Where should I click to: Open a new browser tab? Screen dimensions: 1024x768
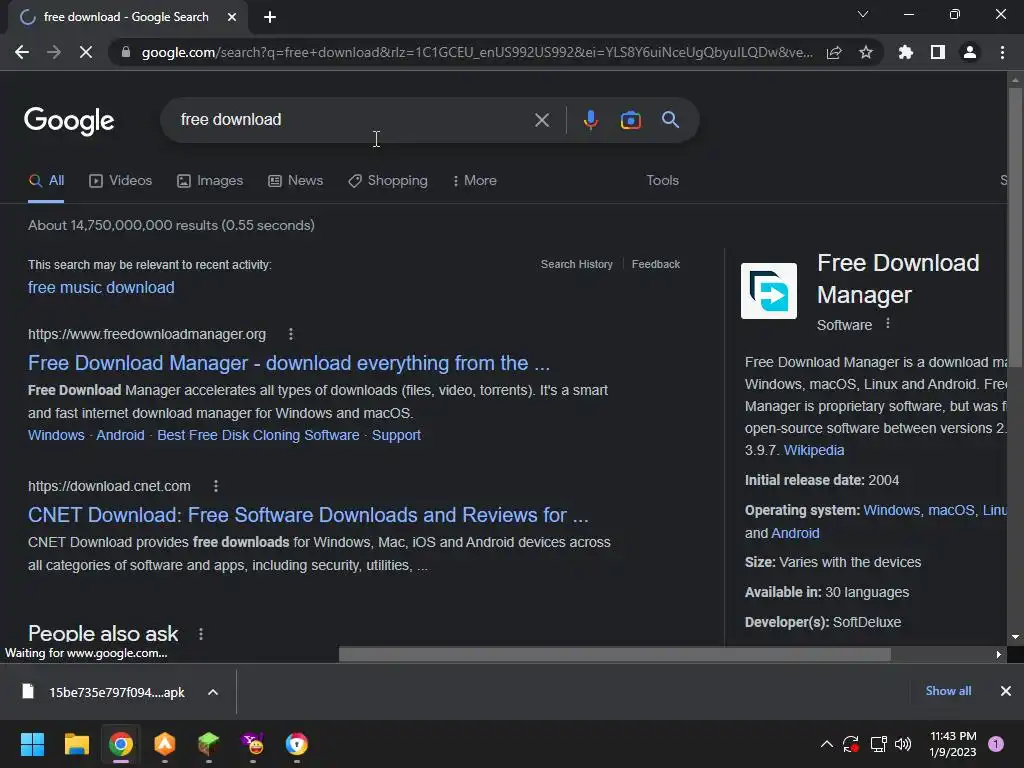[270, 17]
